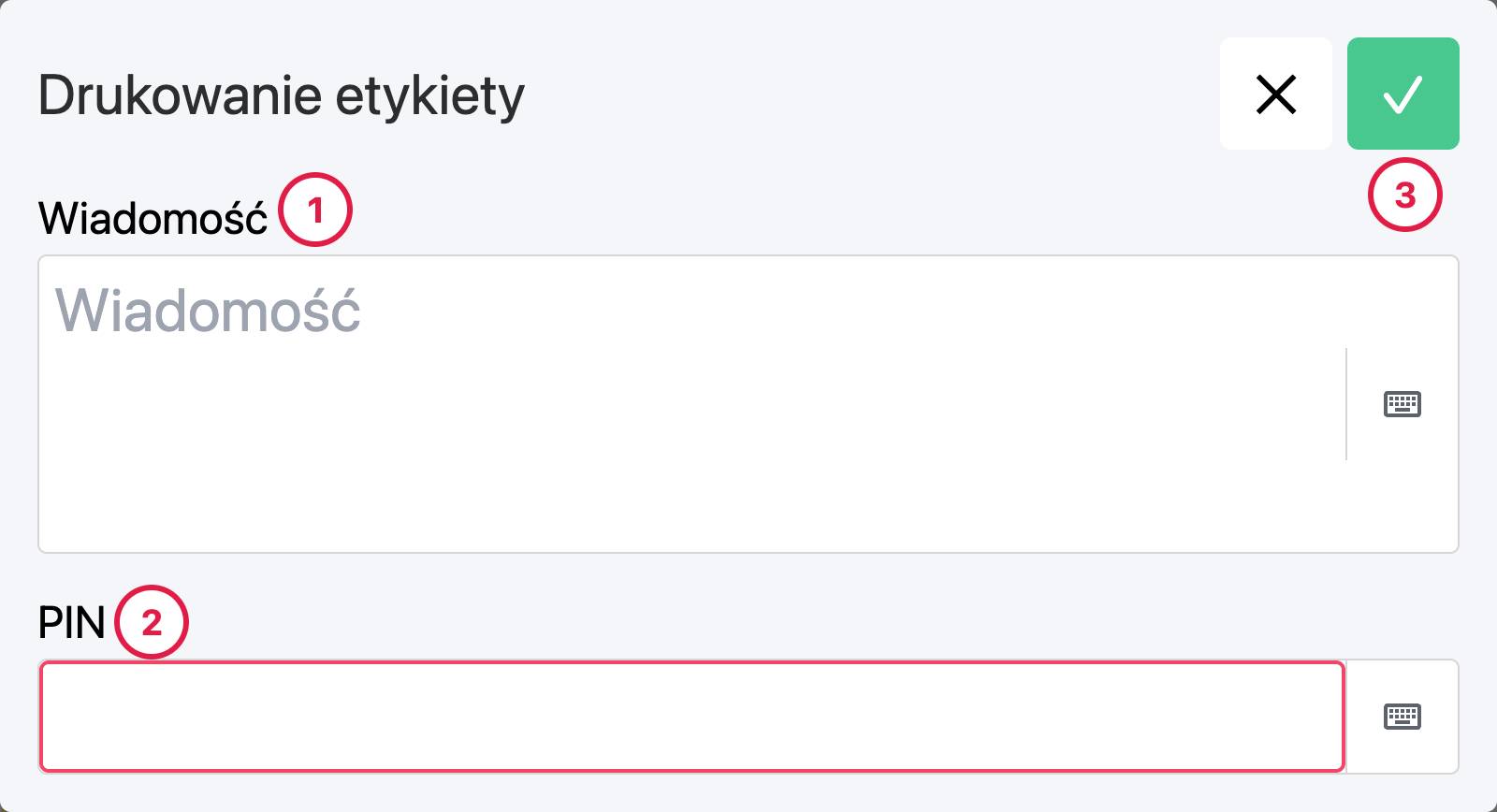Close the Drukowanie etykiety dialog
This screenshot has width=1497, height=812.
click(x=1275, y=94)
